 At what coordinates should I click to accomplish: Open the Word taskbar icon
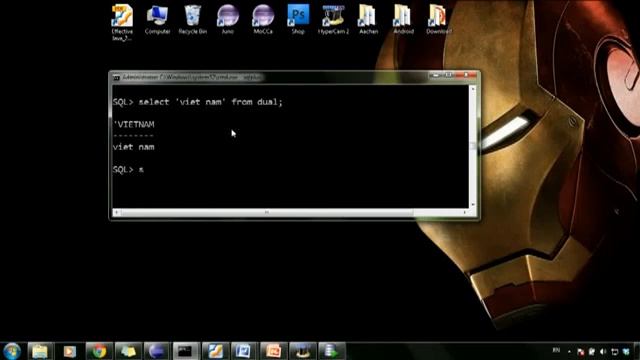(x=244, y=351)
